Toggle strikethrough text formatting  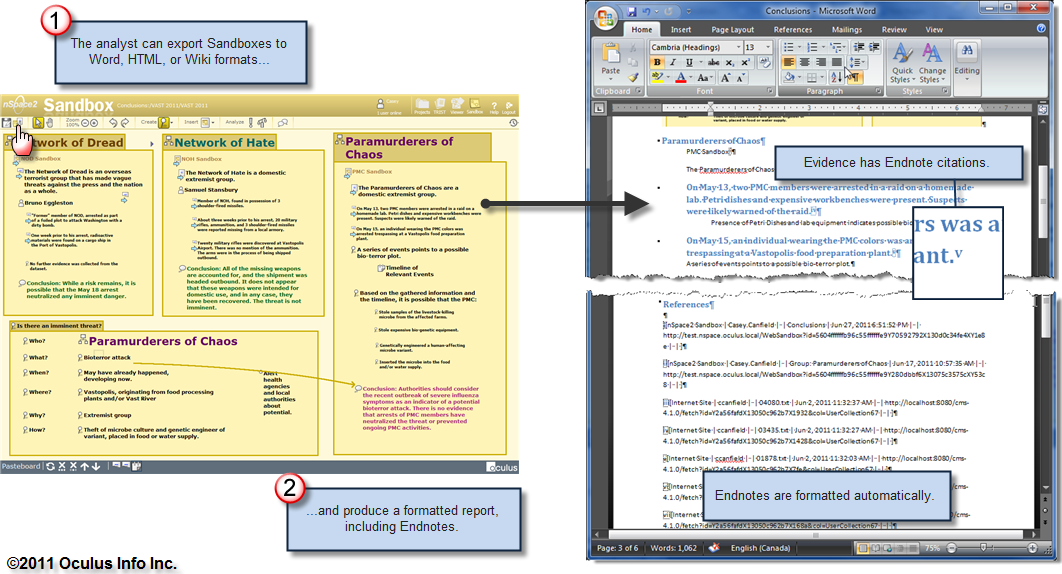click(x=713, y=62)
